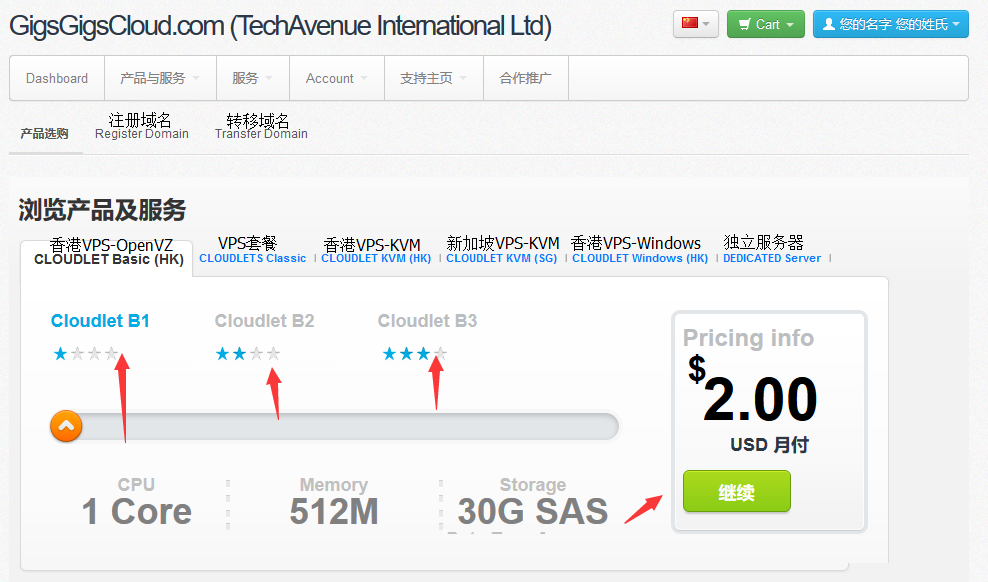The image size is (988, 582).
Task: Click the Cloudlet B2 star rating
Action: (x=248, y=353)
